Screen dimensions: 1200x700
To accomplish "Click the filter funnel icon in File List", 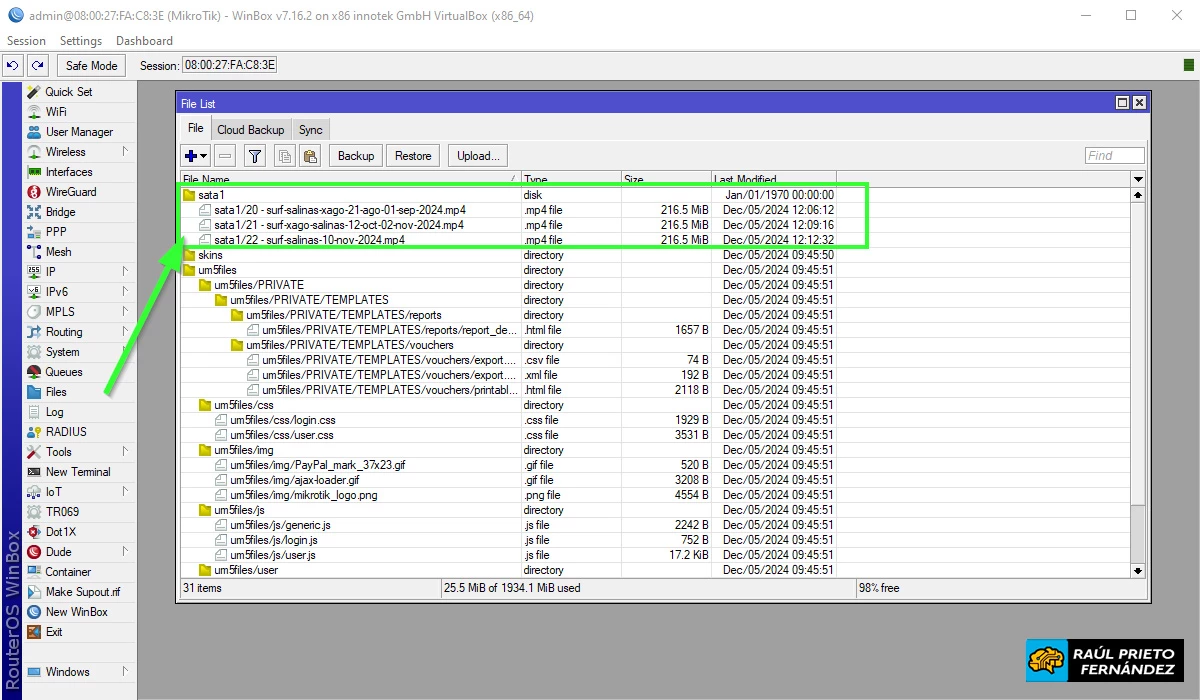I will coord(255,155).
